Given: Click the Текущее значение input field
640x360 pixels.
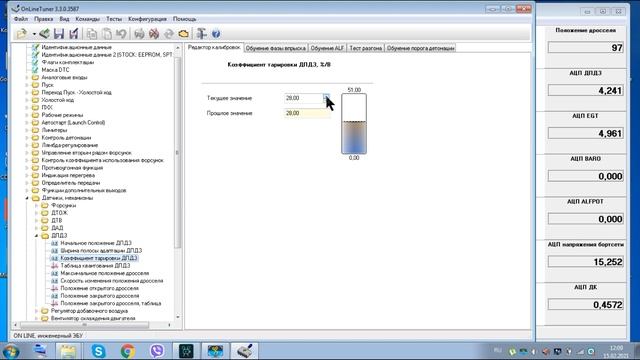Looking at the screenshot, I should [304, 98].
